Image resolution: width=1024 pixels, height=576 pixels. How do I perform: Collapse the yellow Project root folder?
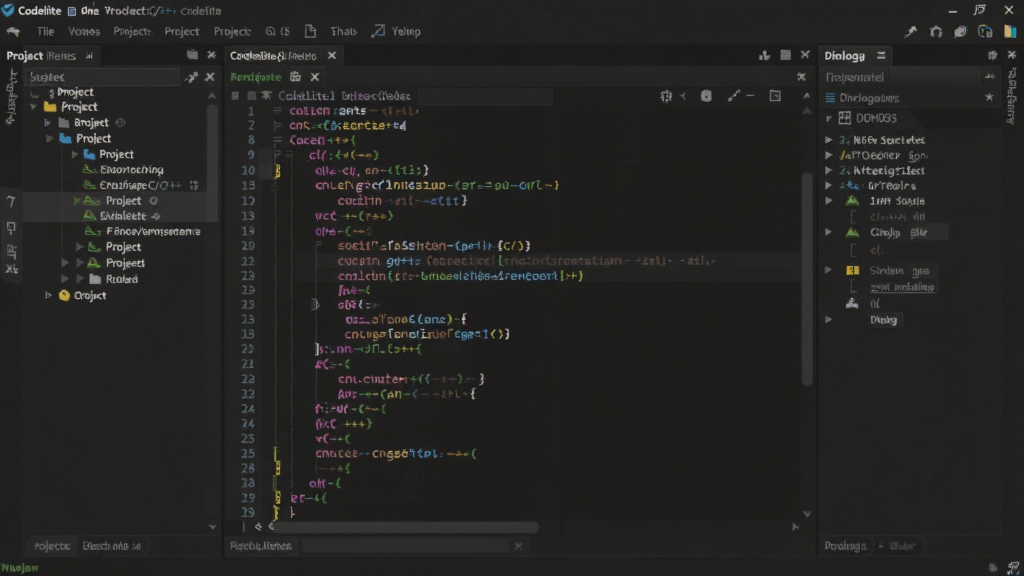coord(33,106)
